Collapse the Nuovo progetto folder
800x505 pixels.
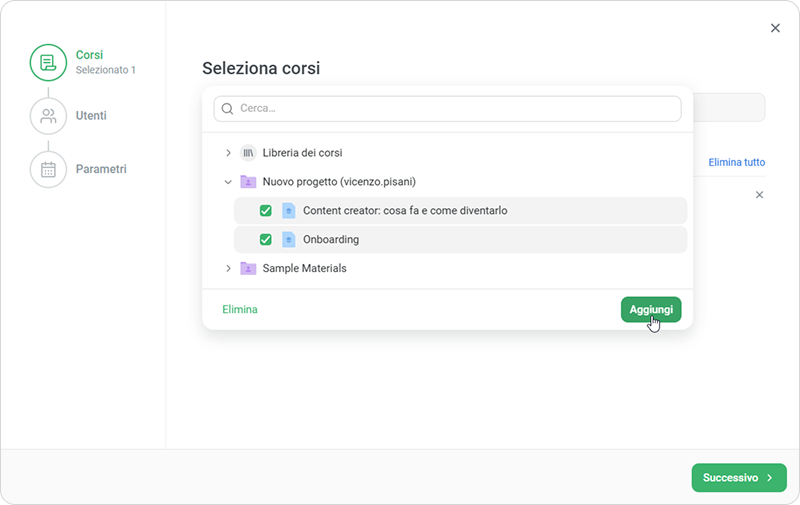228,182
